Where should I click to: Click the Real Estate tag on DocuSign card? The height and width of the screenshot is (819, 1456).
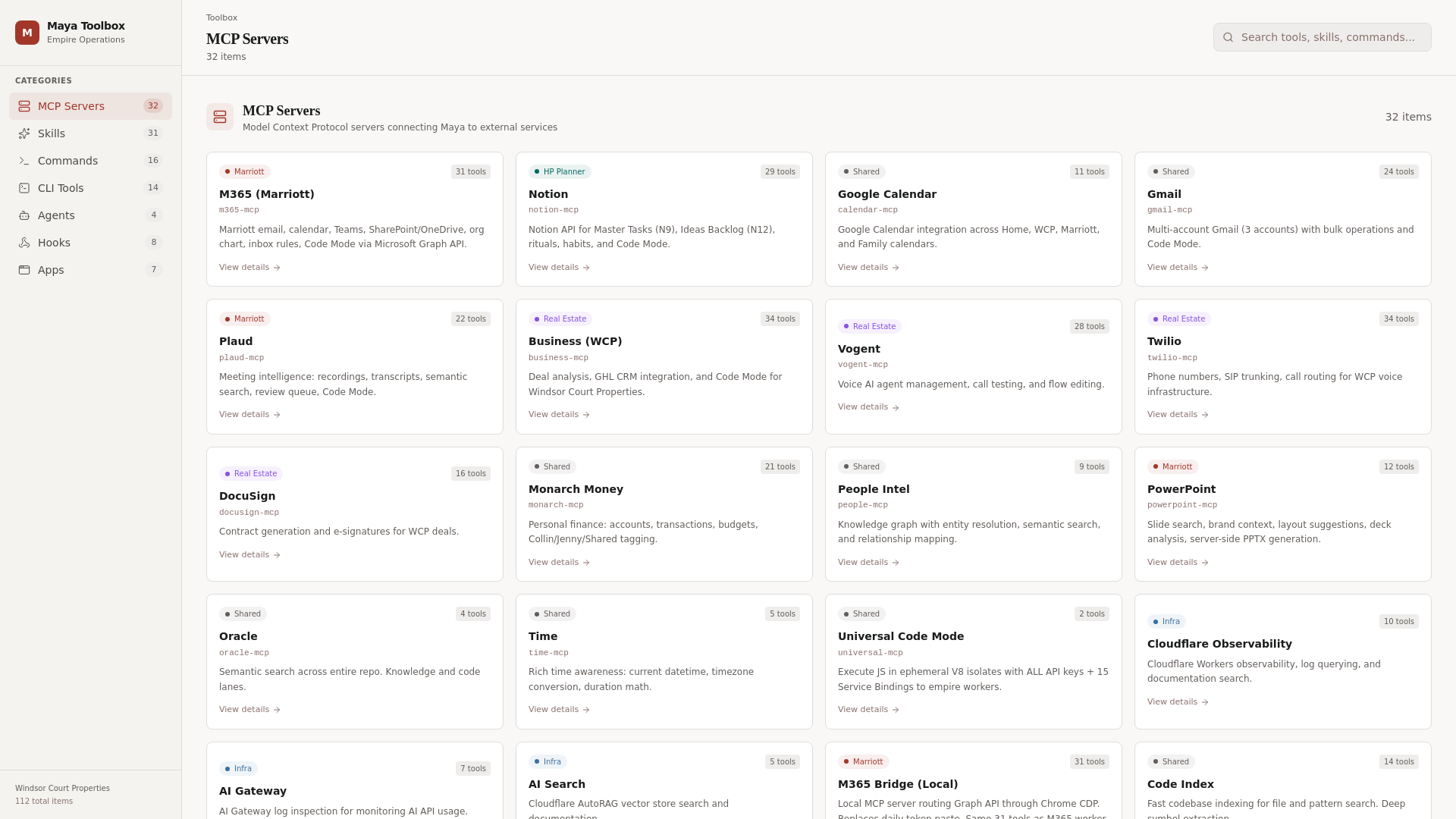[x=251, y=474]
